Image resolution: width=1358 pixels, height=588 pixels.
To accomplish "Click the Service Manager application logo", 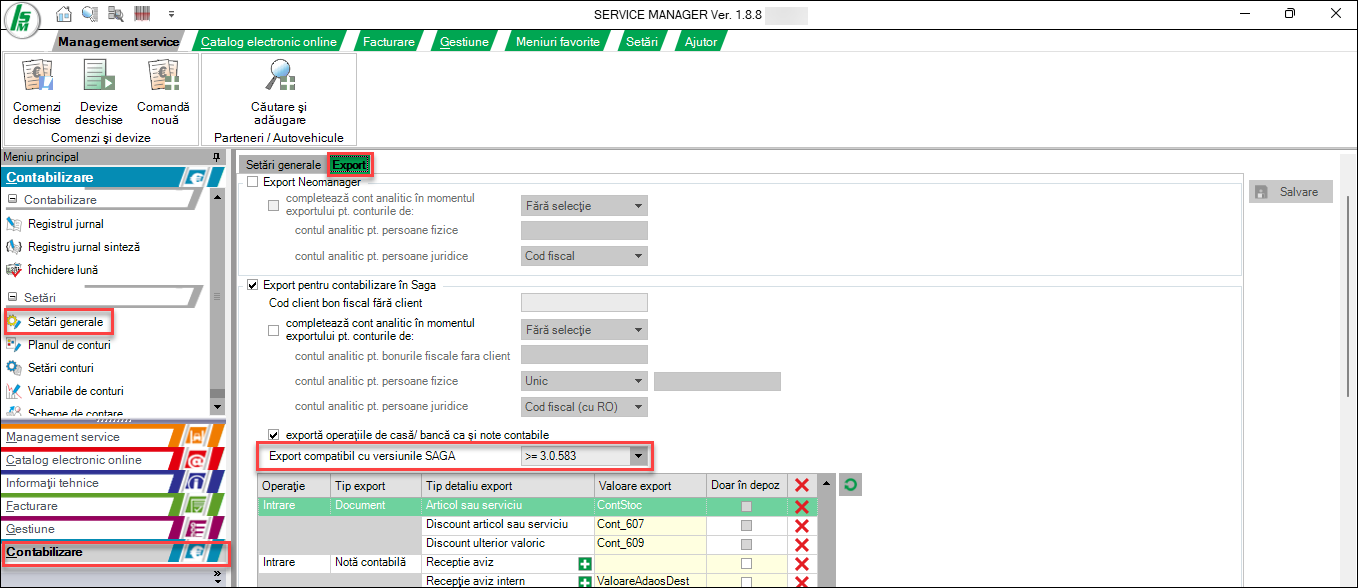I will pyautogui.click(x=22, y=18).
